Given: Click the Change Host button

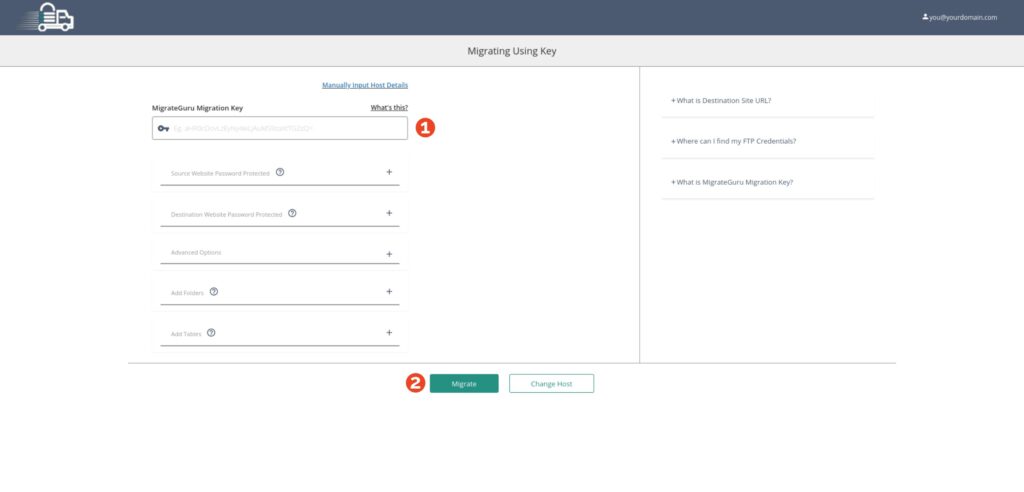Looking at the screenshot, I should point(551,384).
